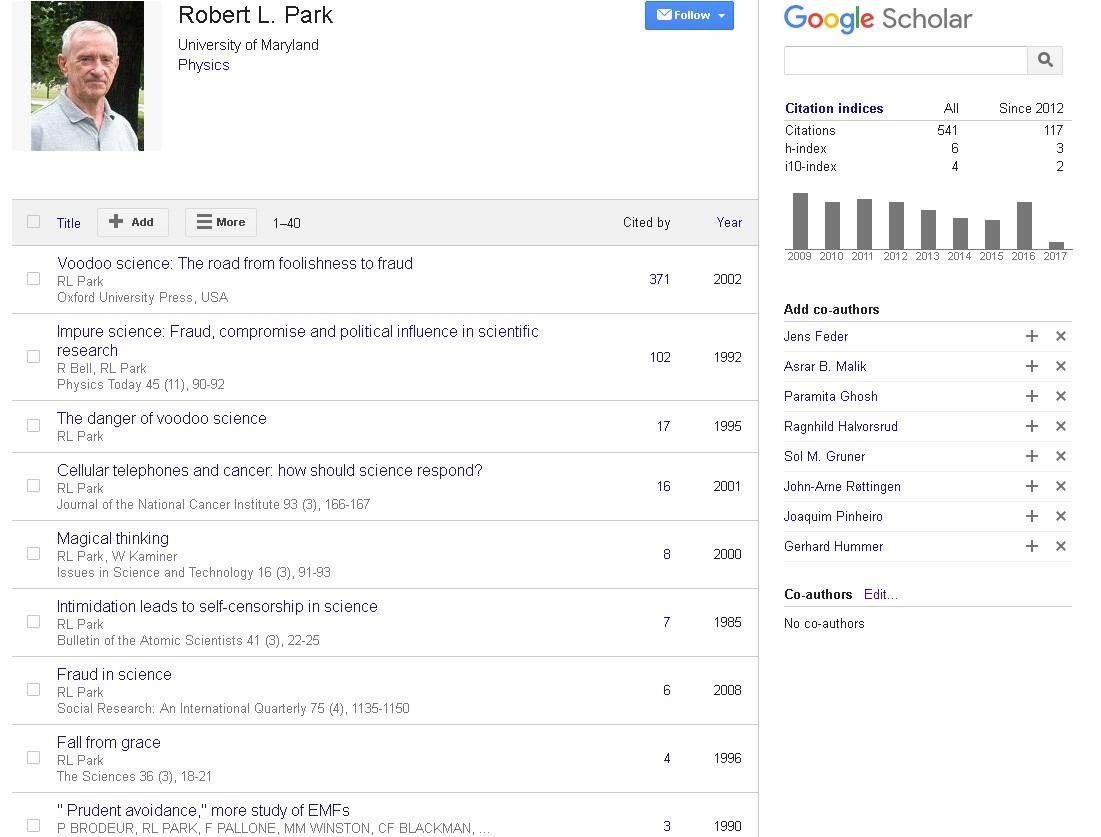The image size is (1101, 837).
Task: View the 371 citations of Voodoo science
Action: tap(659, 279)
